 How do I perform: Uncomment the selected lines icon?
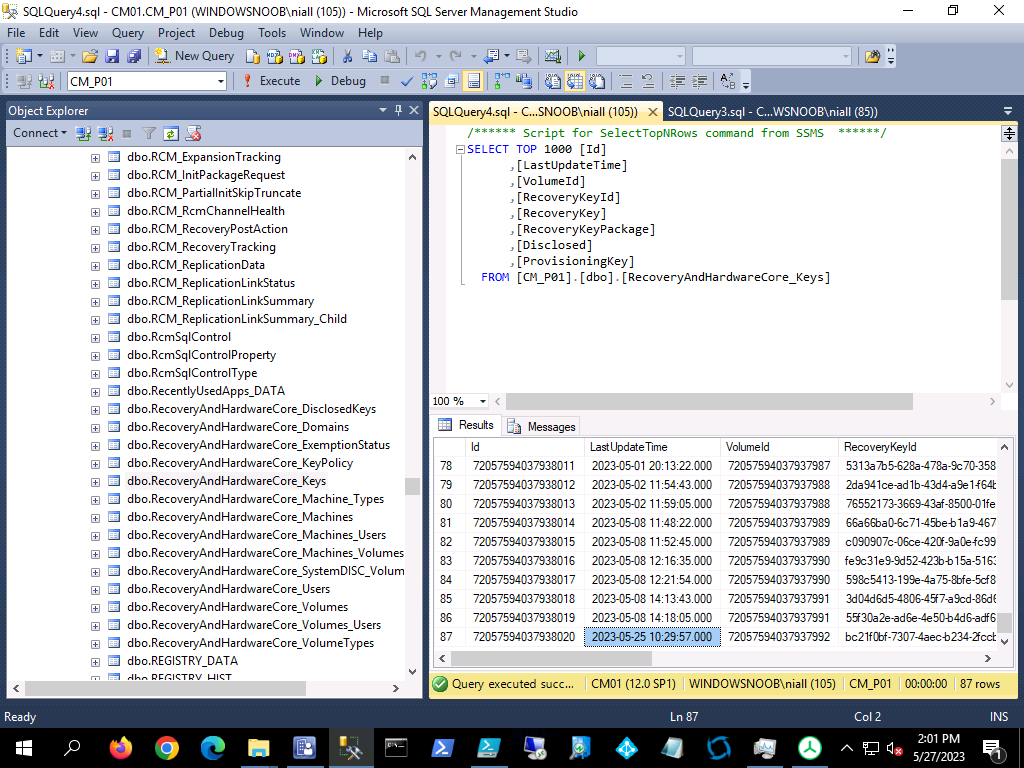[x=648, y=82]
